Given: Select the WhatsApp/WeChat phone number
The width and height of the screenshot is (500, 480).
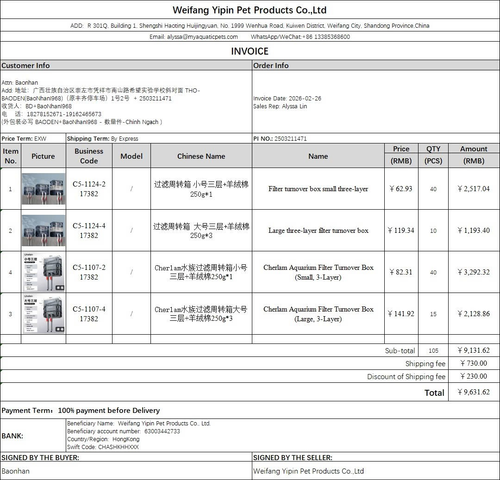Looking at the screenshot, I should tap(328, 37).
